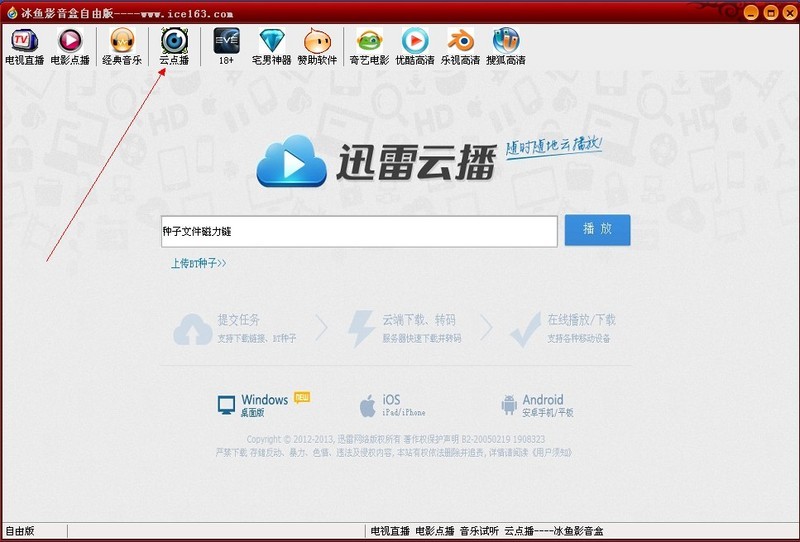Click the 播放 play button
800x542 pixels.
coord(597,230)
